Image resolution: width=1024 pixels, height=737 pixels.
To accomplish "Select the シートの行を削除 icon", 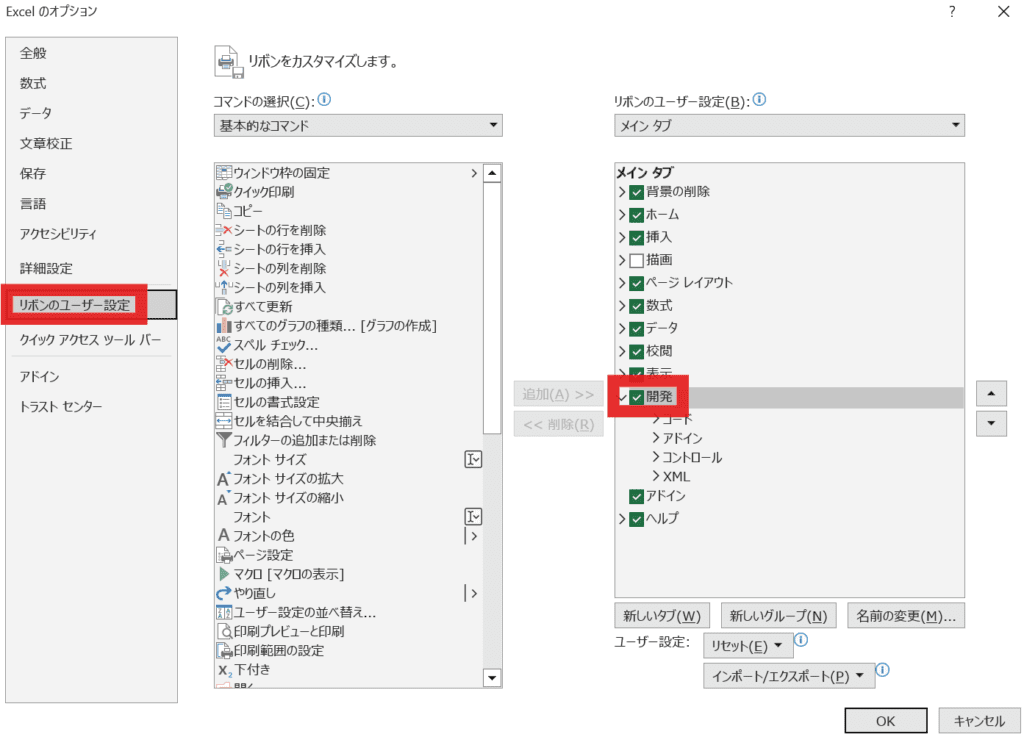I will (224, 230).
